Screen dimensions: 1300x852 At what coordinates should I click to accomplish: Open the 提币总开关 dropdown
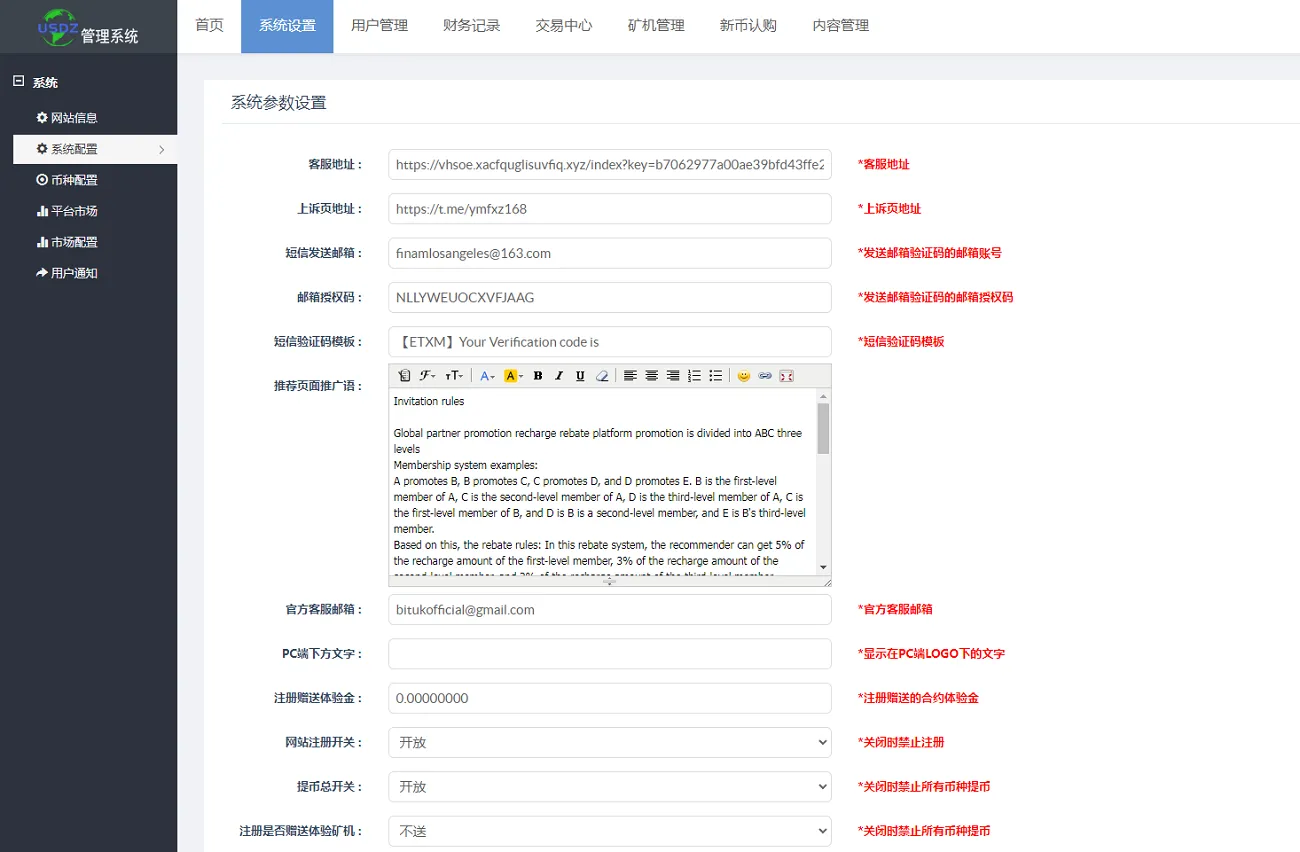point(610,786)
